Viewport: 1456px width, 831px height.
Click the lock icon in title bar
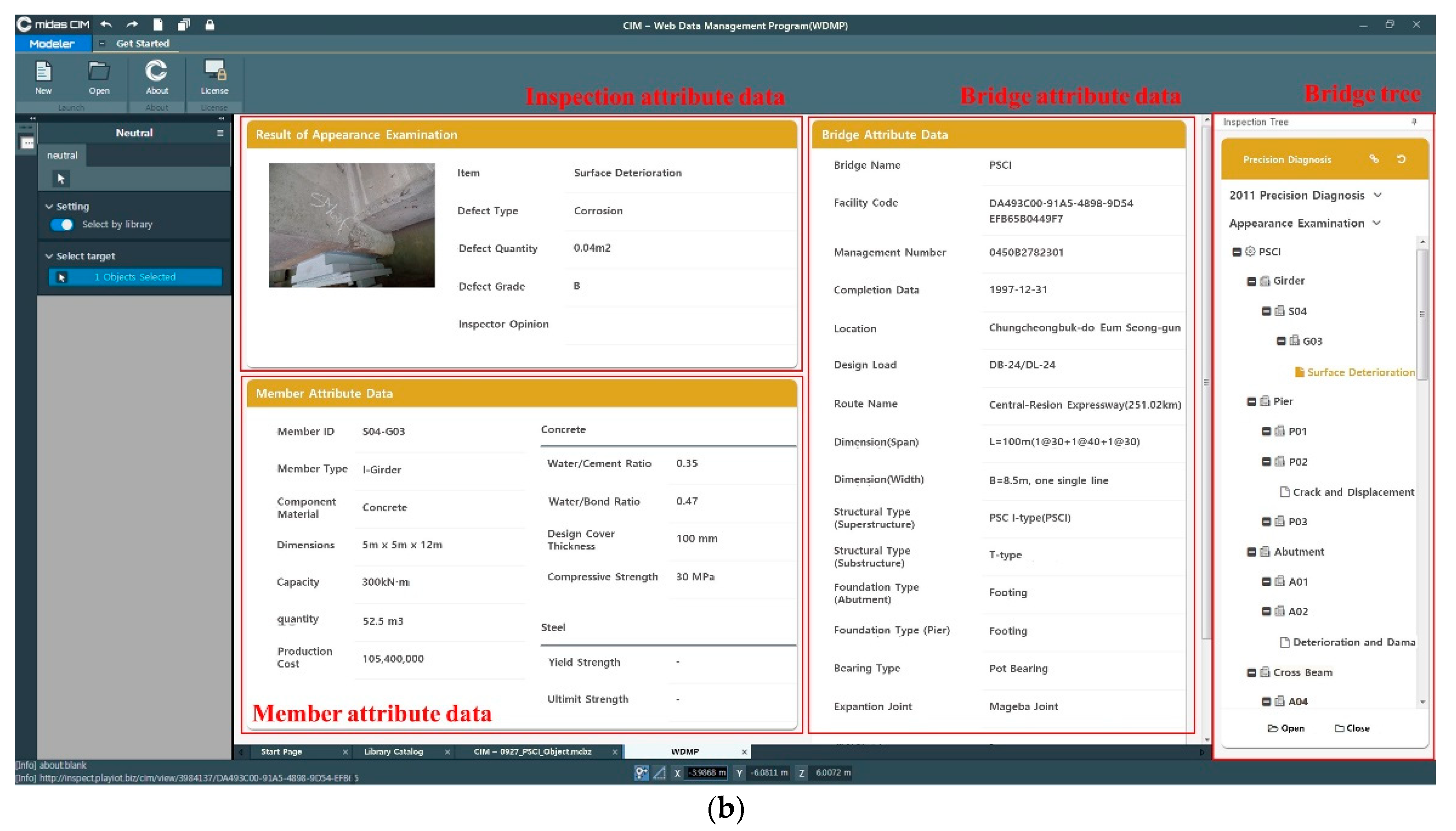(x=209, y=24)
